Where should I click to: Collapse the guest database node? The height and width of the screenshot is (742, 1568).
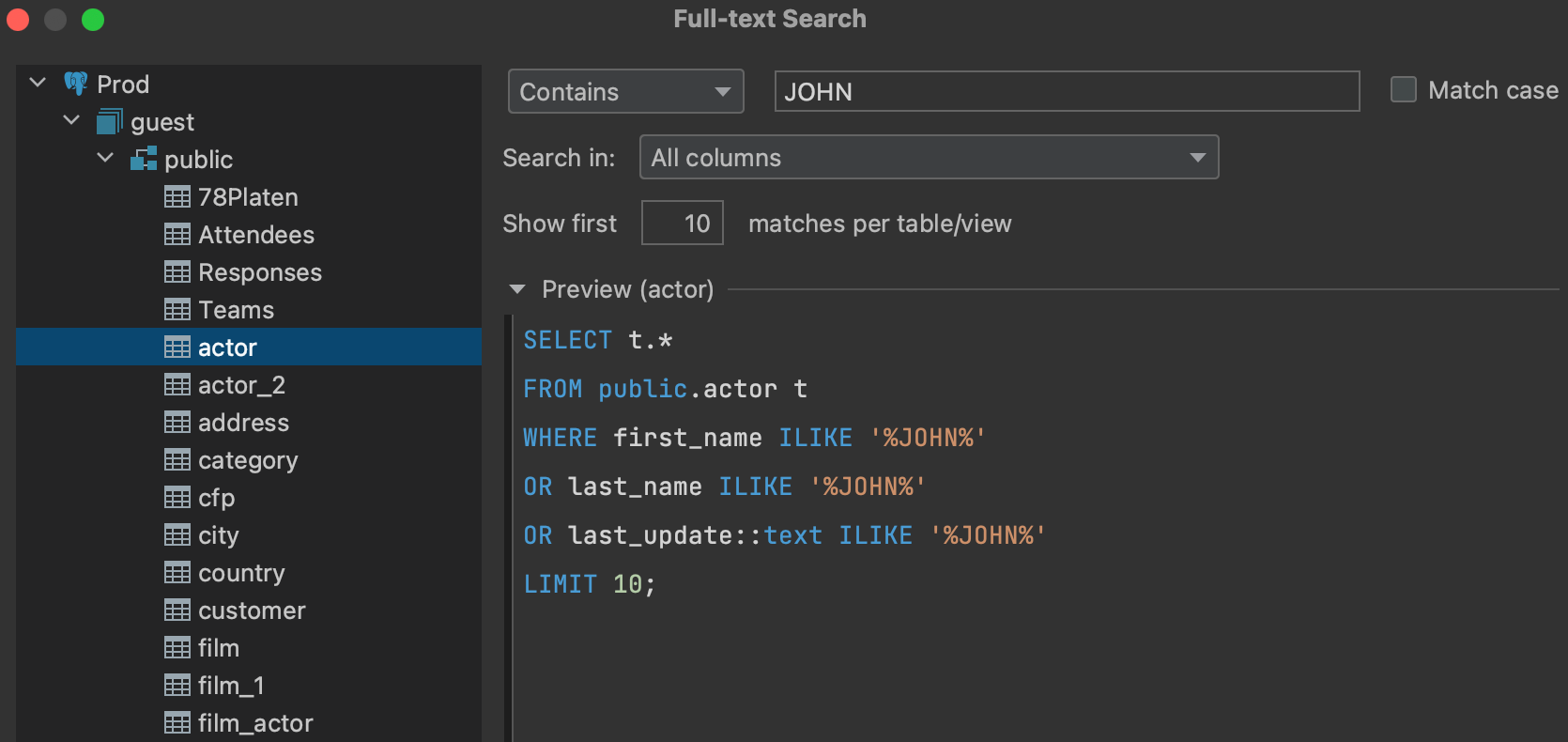(71, 120)
